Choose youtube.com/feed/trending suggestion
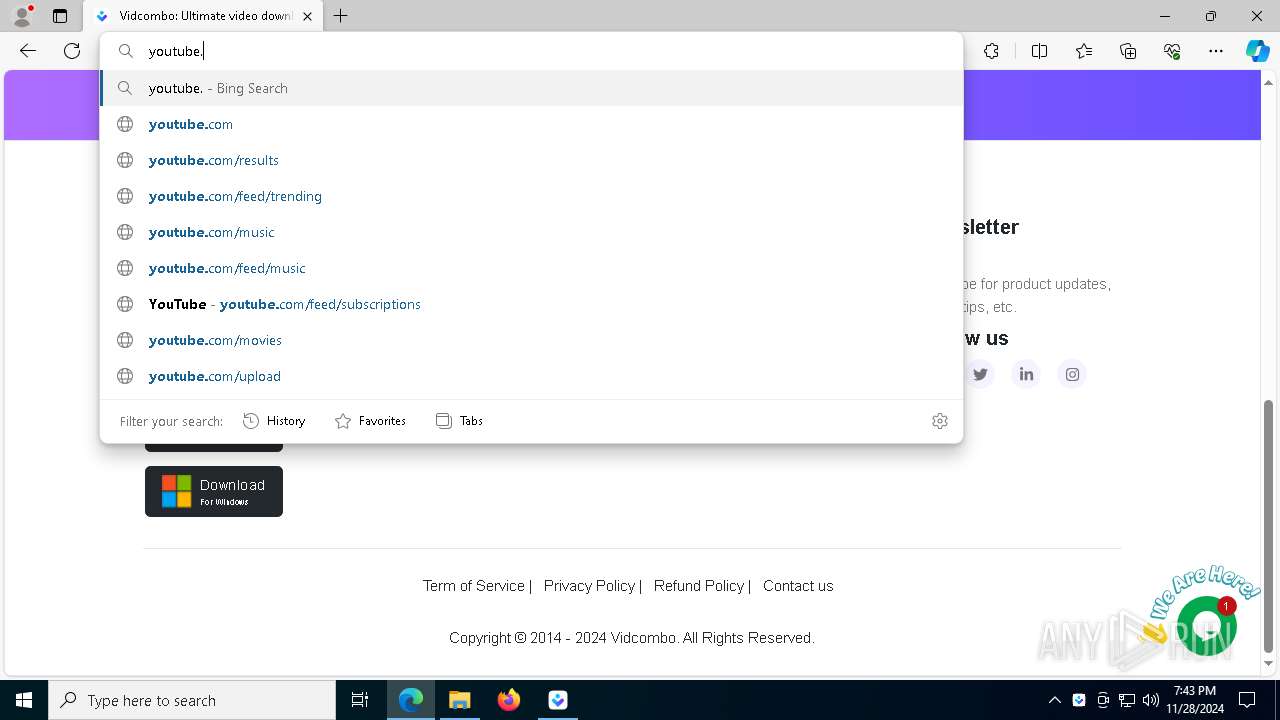 531,196
